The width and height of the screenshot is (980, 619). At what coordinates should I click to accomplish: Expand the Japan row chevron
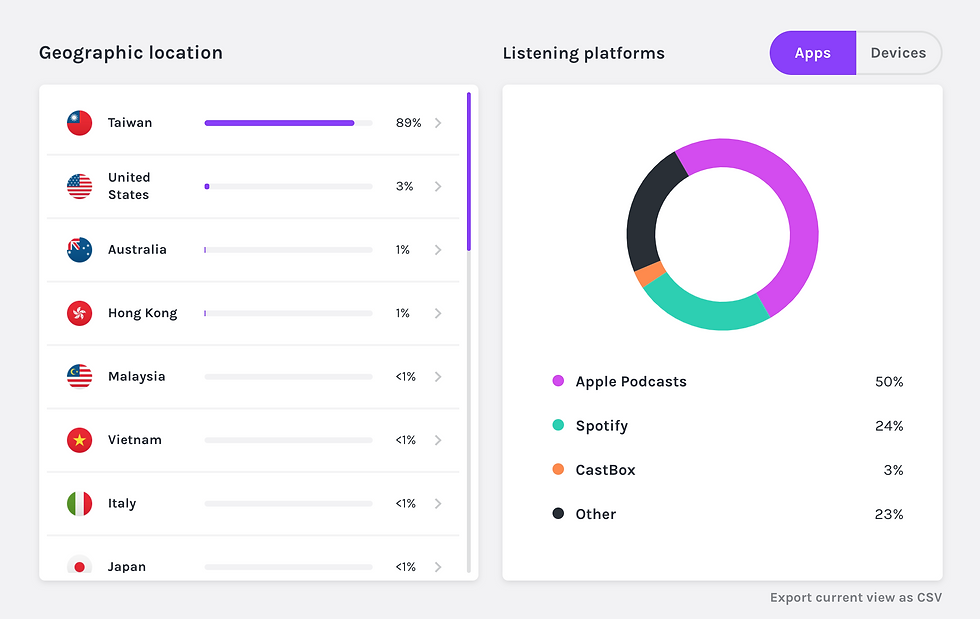coord(438,566)
